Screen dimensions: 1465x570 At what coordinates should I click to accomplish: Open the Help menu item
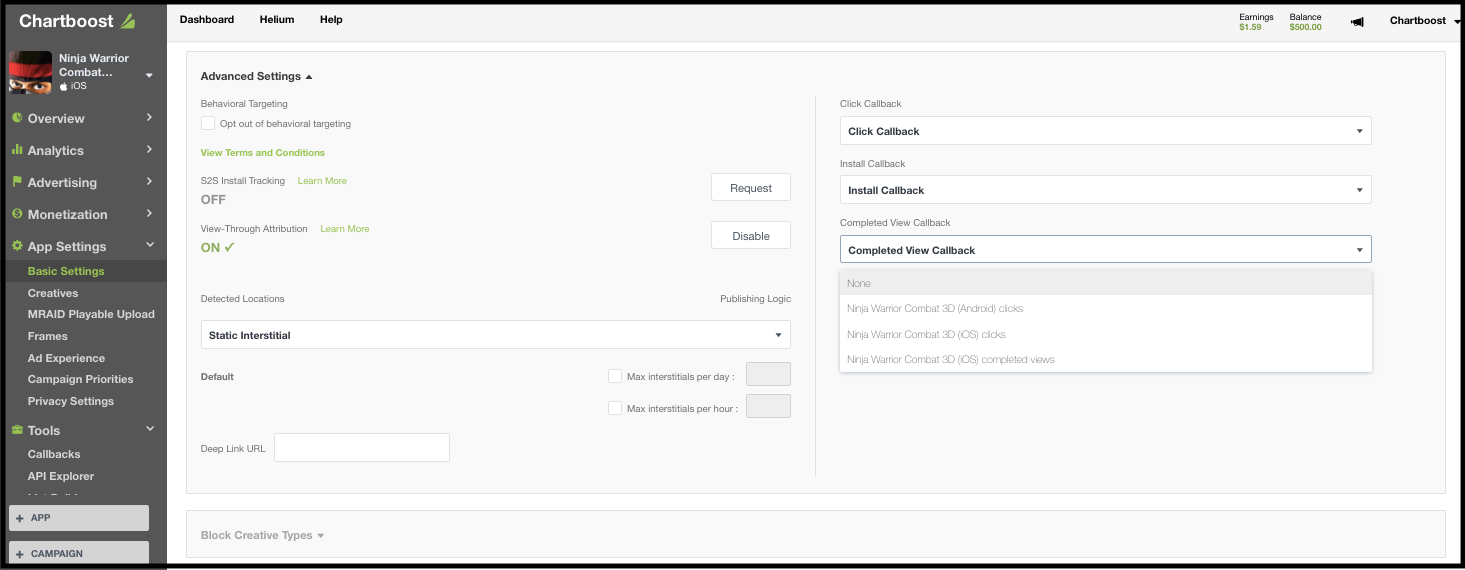(x=331, y=19)
